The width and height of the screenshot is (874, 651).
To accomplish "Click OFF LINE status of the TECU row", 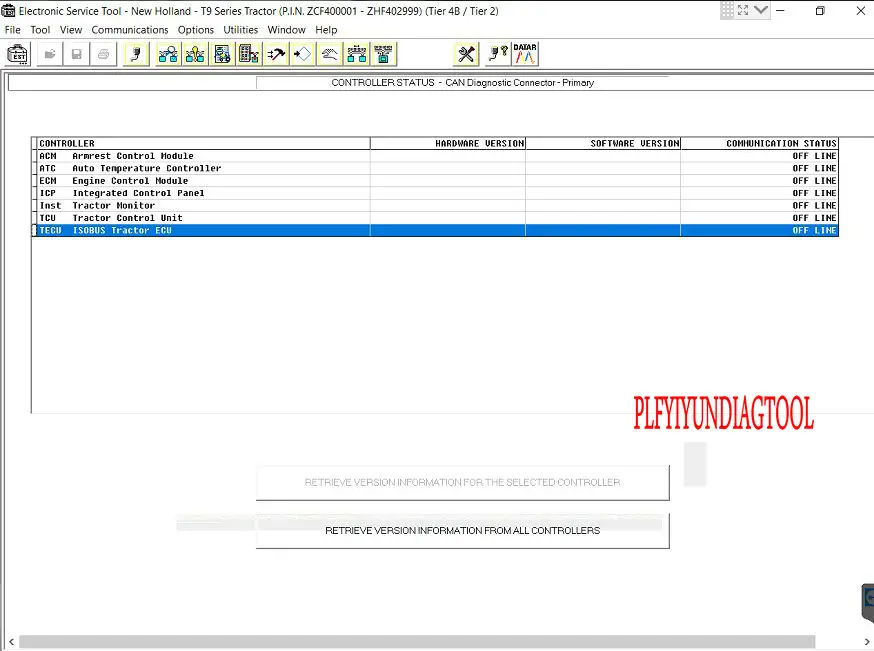I will click(x=814, y=230).
